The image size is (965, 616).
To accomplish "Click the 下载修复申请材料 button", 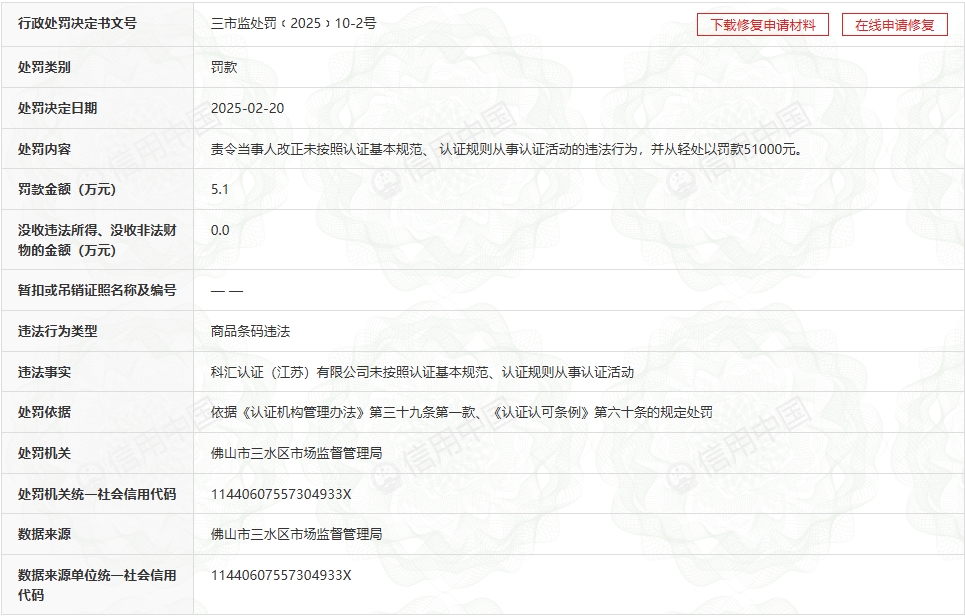I will [762, 25].
